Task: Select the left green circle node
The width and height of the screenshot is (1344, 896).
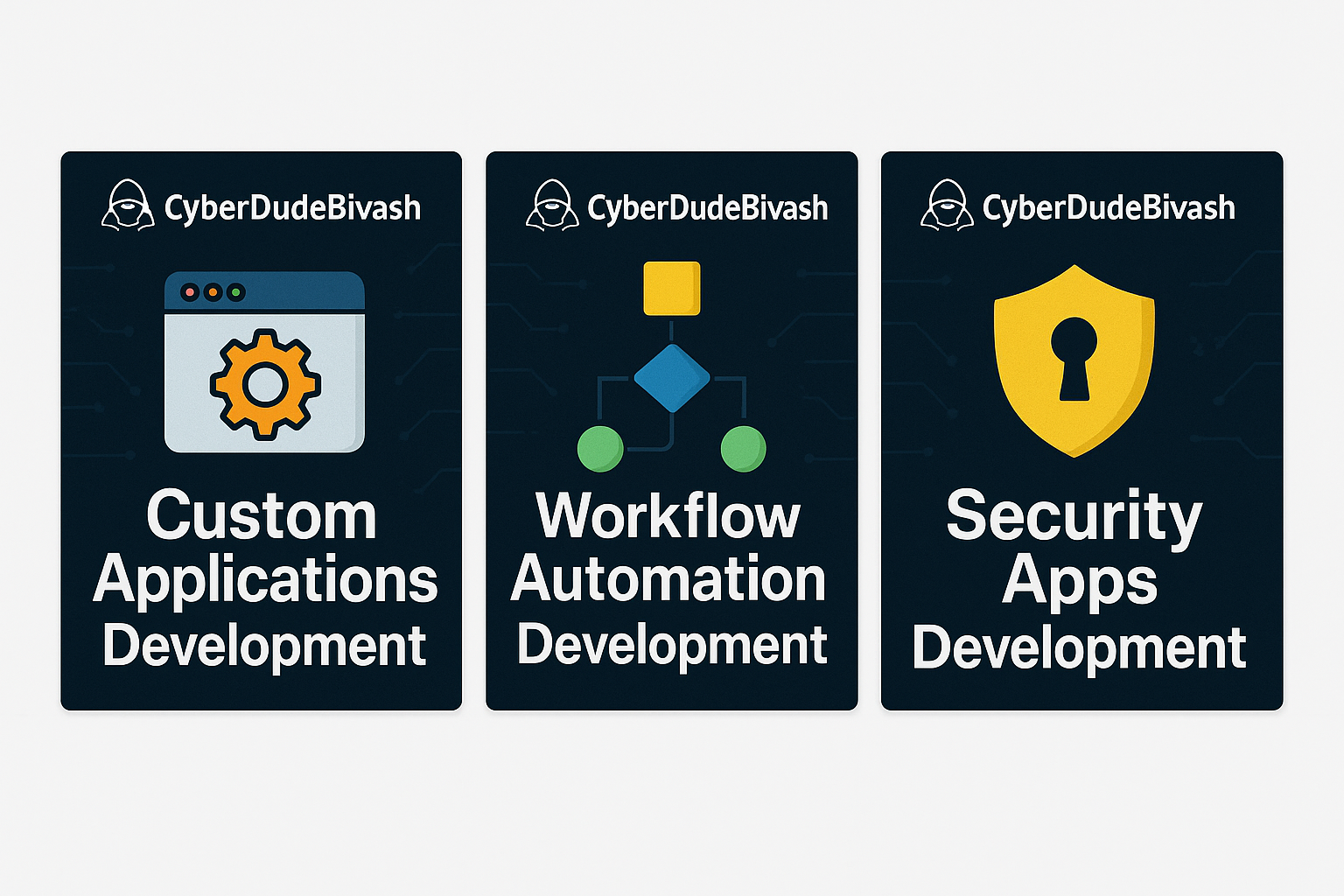Action: [x=600, y=449]
